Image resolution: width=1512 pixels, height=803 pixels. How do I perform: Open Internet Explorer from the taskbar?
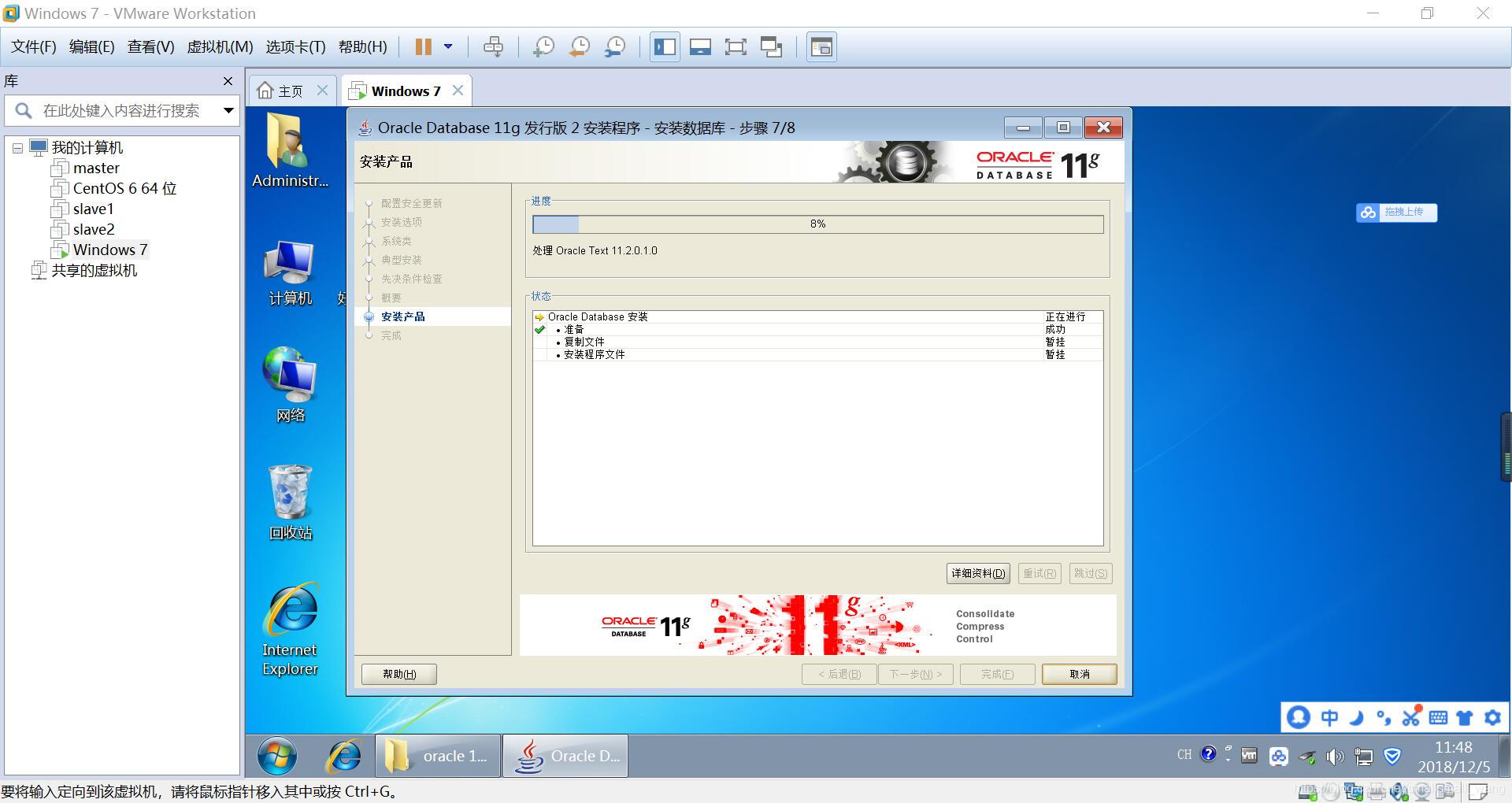pos(344,757)
